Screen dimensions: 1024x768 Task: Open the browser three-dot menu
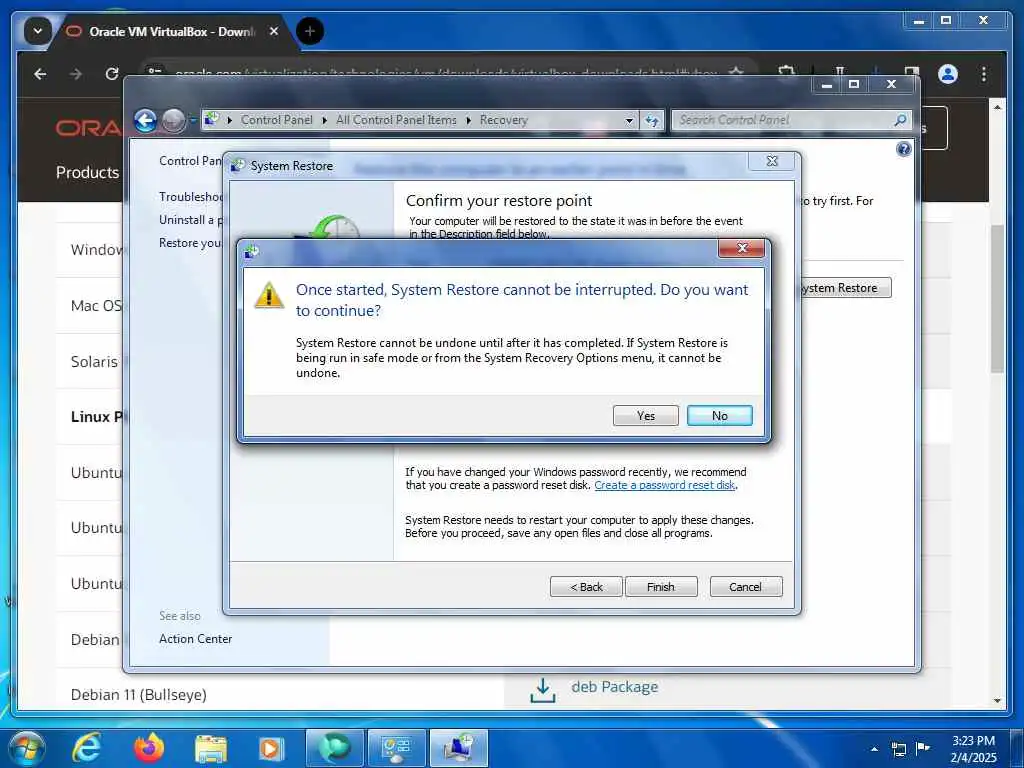(984, 74)
